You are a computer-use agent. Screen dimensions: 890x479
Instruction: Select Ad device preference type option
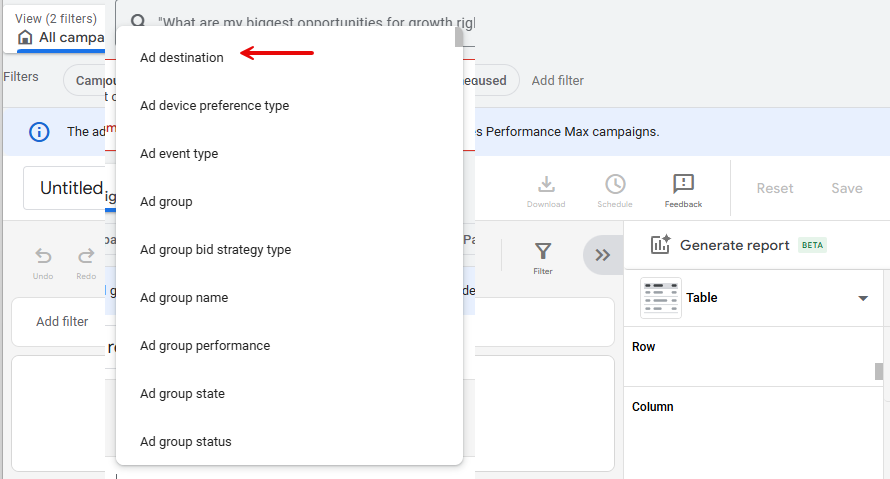pos(214,106)
